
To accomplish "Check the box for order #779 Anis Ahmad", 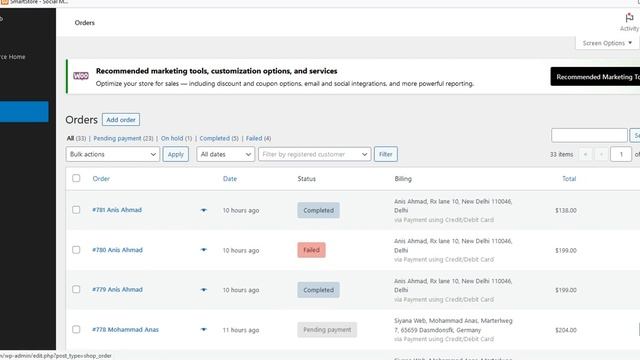I will [76, 289].
